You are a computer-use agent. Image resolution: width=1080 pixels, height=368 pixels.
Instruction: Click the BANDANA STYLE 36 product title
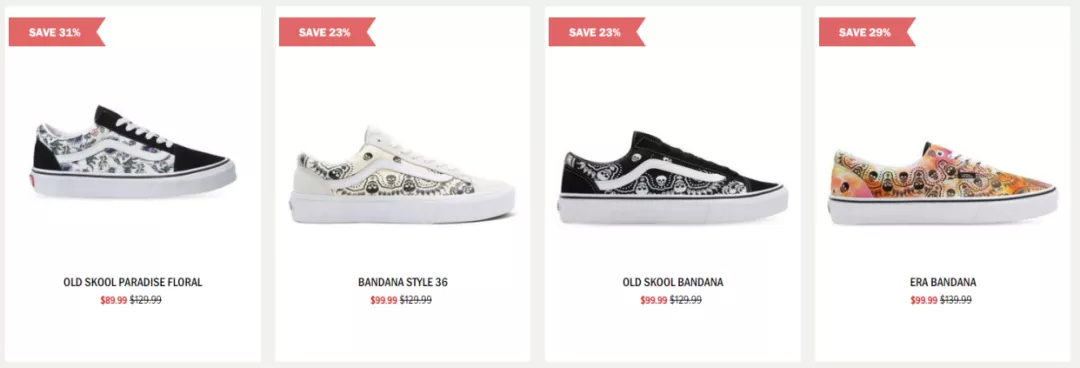tap(403, 283)
